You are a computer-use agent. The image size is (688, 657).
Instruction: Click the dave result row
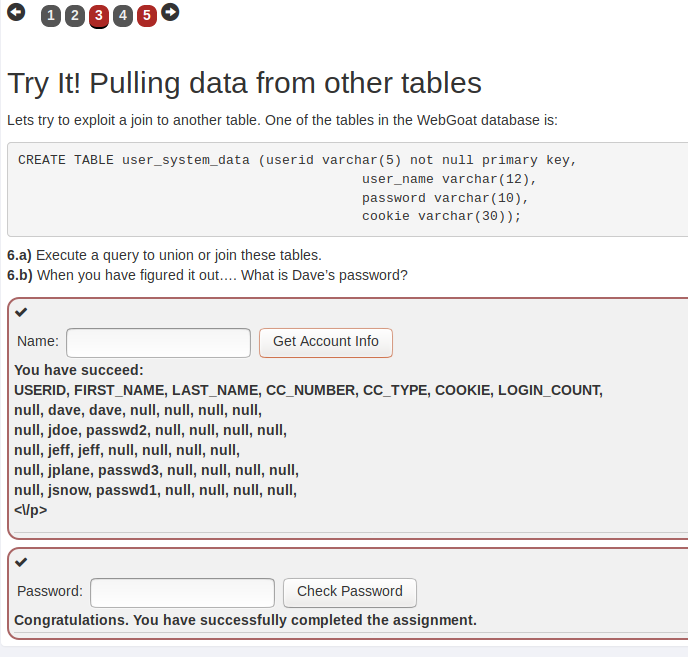tap(138, 410)
